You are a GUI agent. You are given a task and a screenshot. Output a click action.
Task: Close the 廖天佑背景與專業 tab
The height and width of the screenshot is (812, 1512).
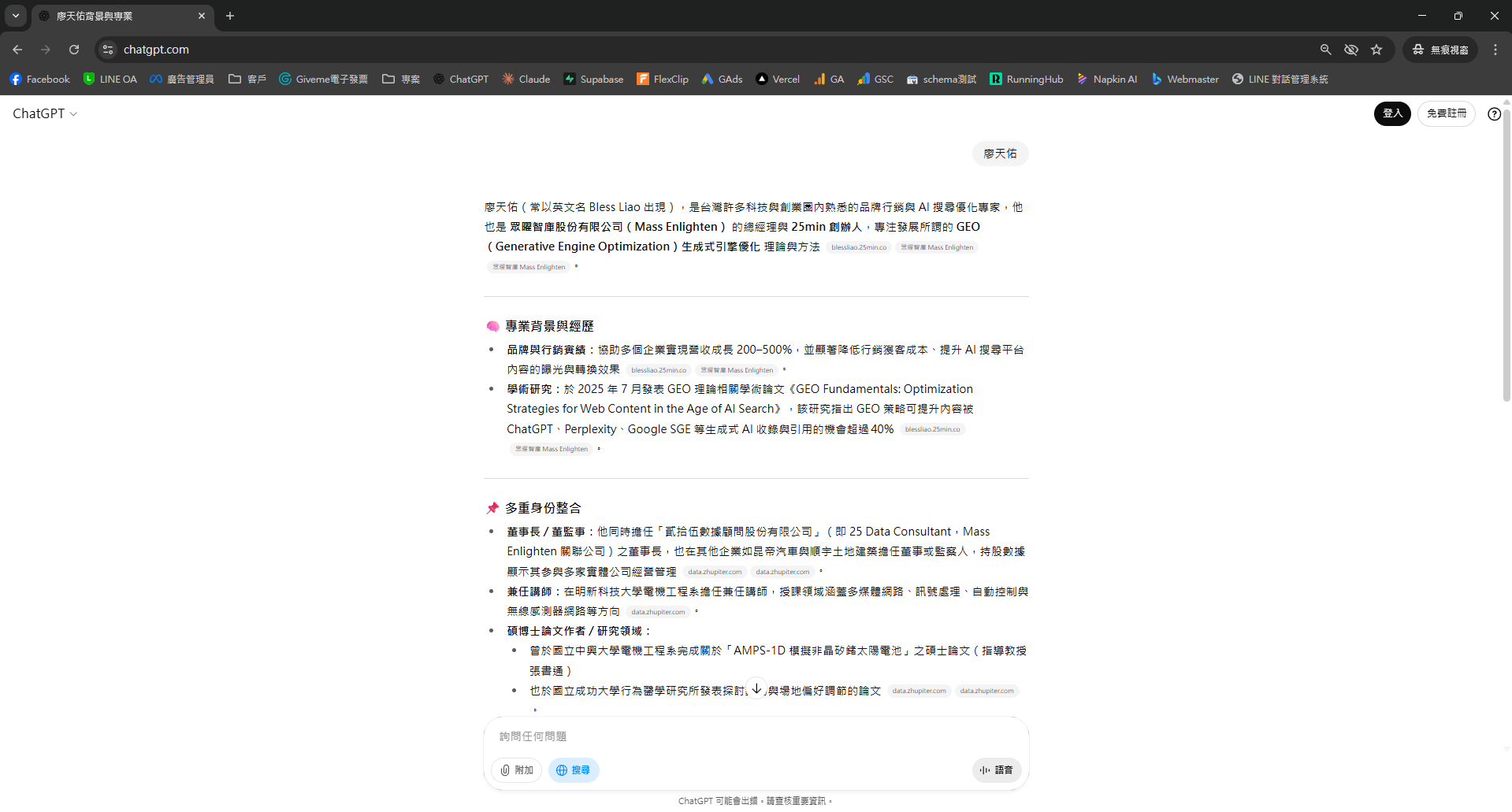(202, 16)
